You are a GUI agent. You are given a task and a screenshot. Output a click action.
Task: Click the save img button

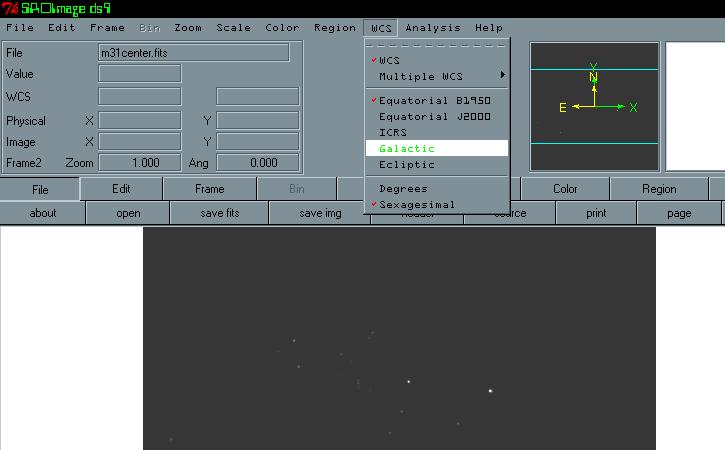(x=320, y=213)
